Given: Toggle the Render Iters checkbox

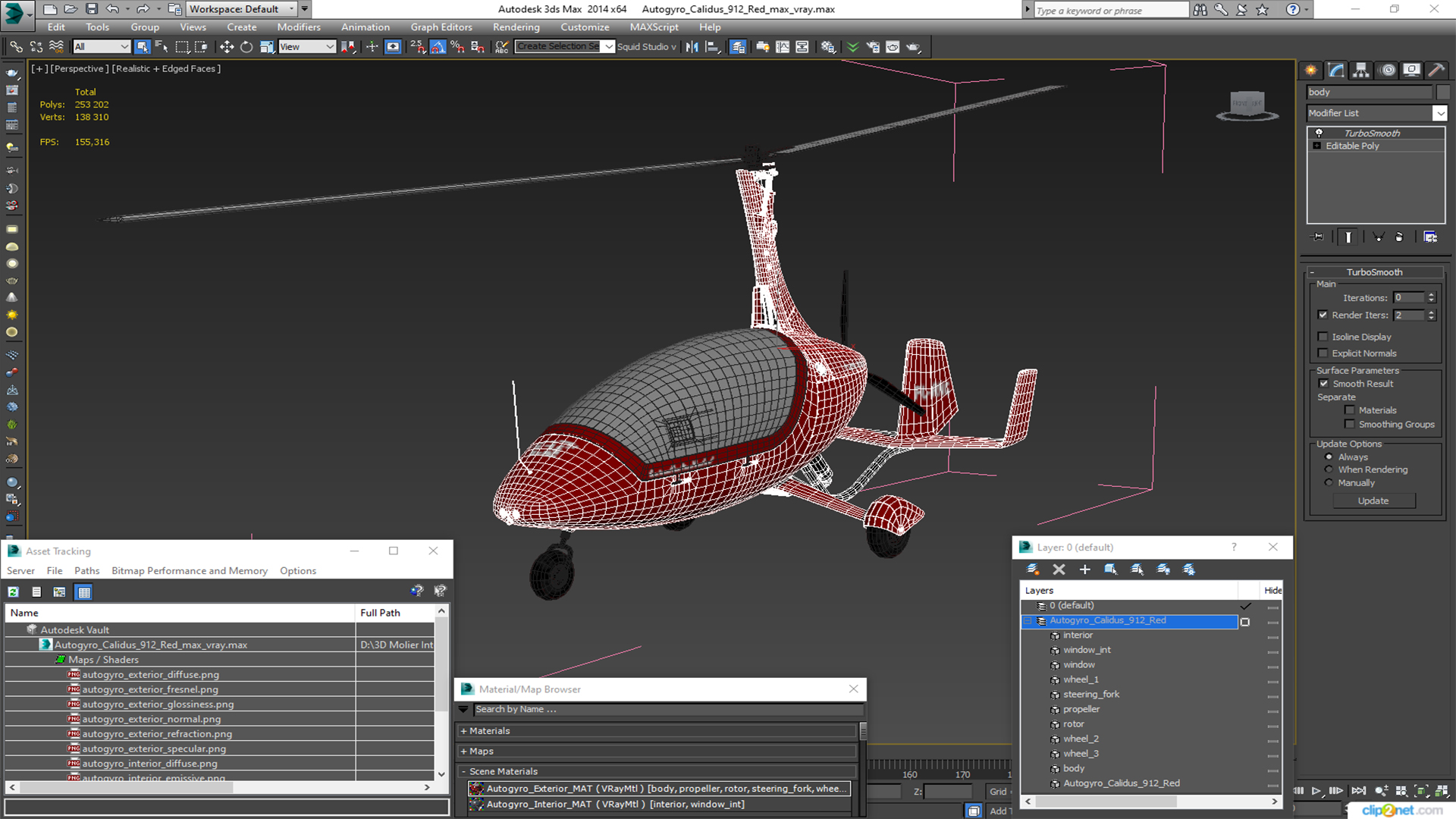Looking at the screenshot, I should click(x=1323, y=315).
